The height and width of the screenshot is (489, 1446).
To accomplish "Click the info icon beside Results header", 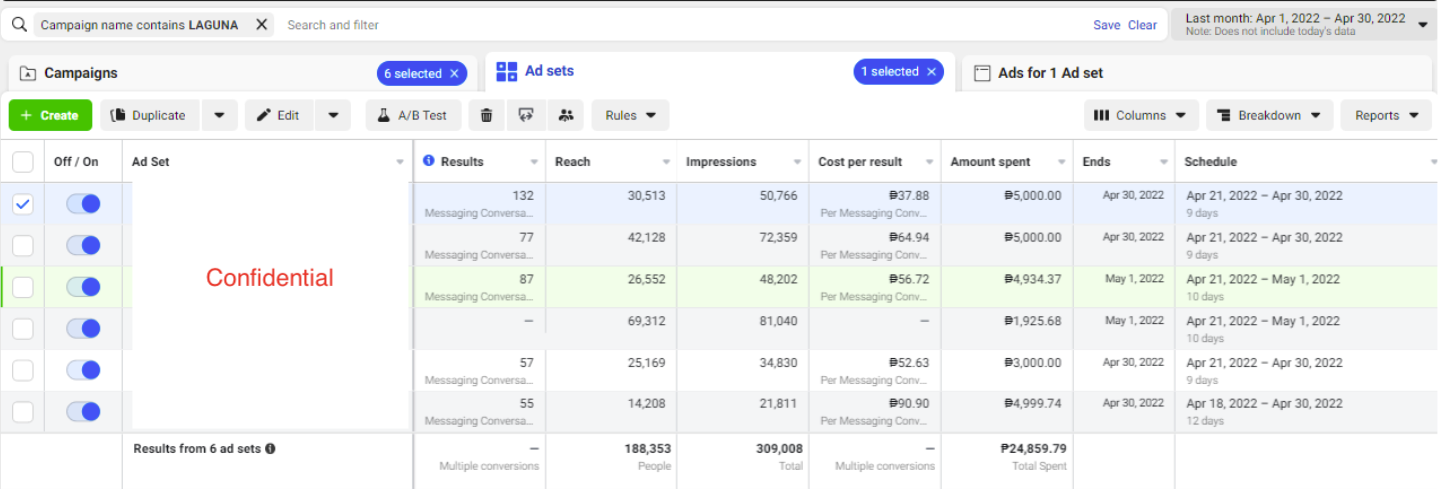I will click(x=429, y=161).
